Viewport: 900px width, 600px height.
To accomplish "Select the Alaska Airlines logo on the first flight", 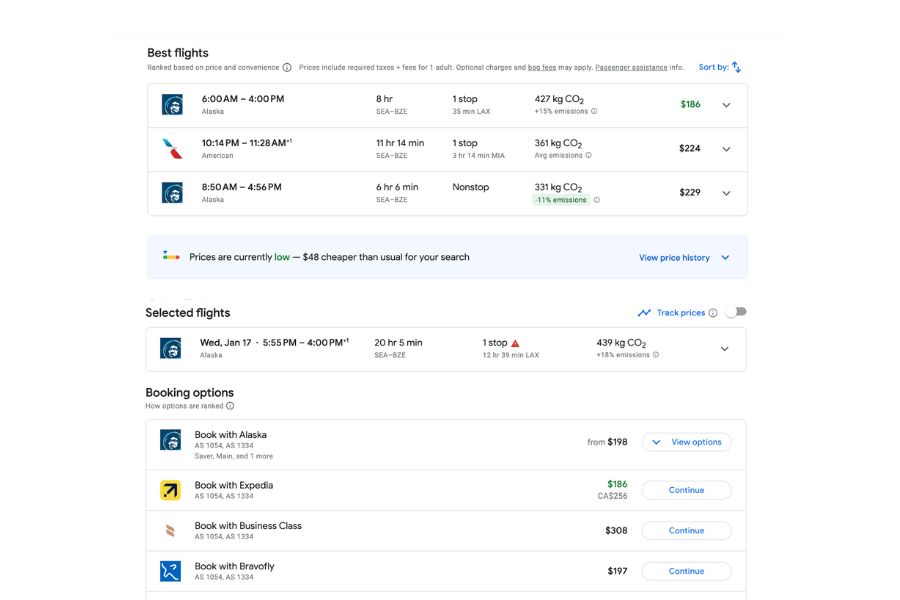I will [172, 104].
